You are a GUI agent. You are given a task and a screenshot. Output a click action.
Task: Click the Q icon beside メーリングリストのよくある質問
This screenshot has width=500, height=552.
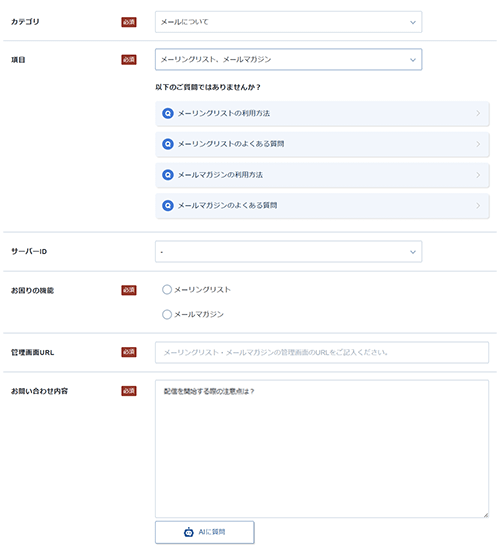point(168,144)
